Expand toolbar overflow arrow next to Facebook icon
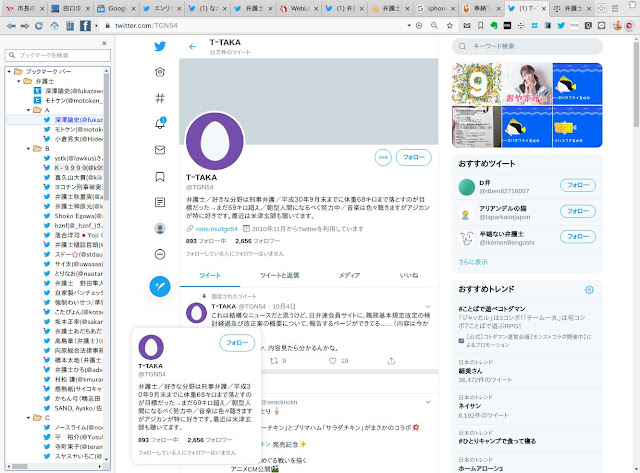 click(96, 26)
